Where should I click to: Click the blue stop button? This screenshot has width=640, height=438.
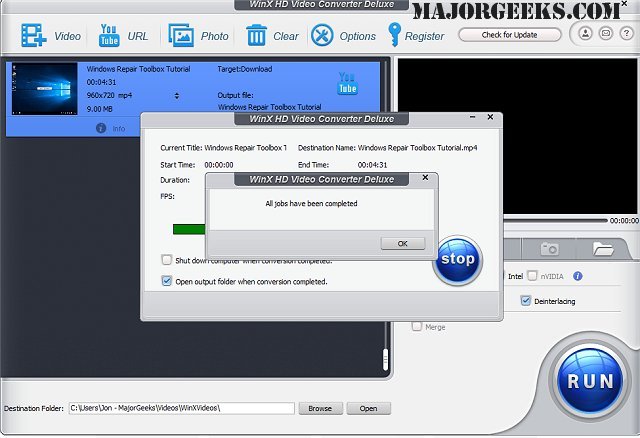click(x=458, y=260)
